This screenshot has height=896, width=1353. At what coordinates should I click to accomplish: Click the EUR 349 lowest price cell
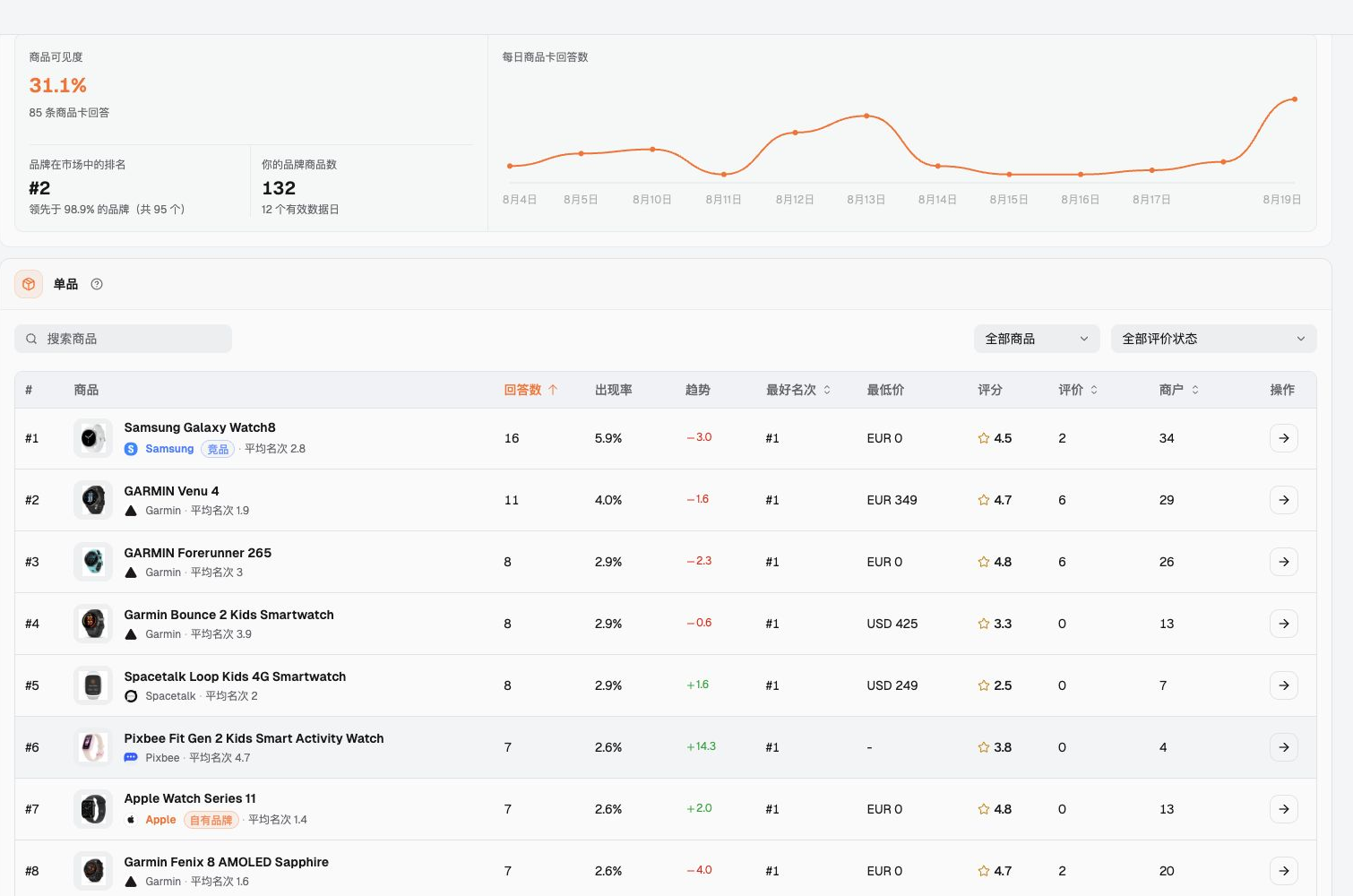(892, 500)
